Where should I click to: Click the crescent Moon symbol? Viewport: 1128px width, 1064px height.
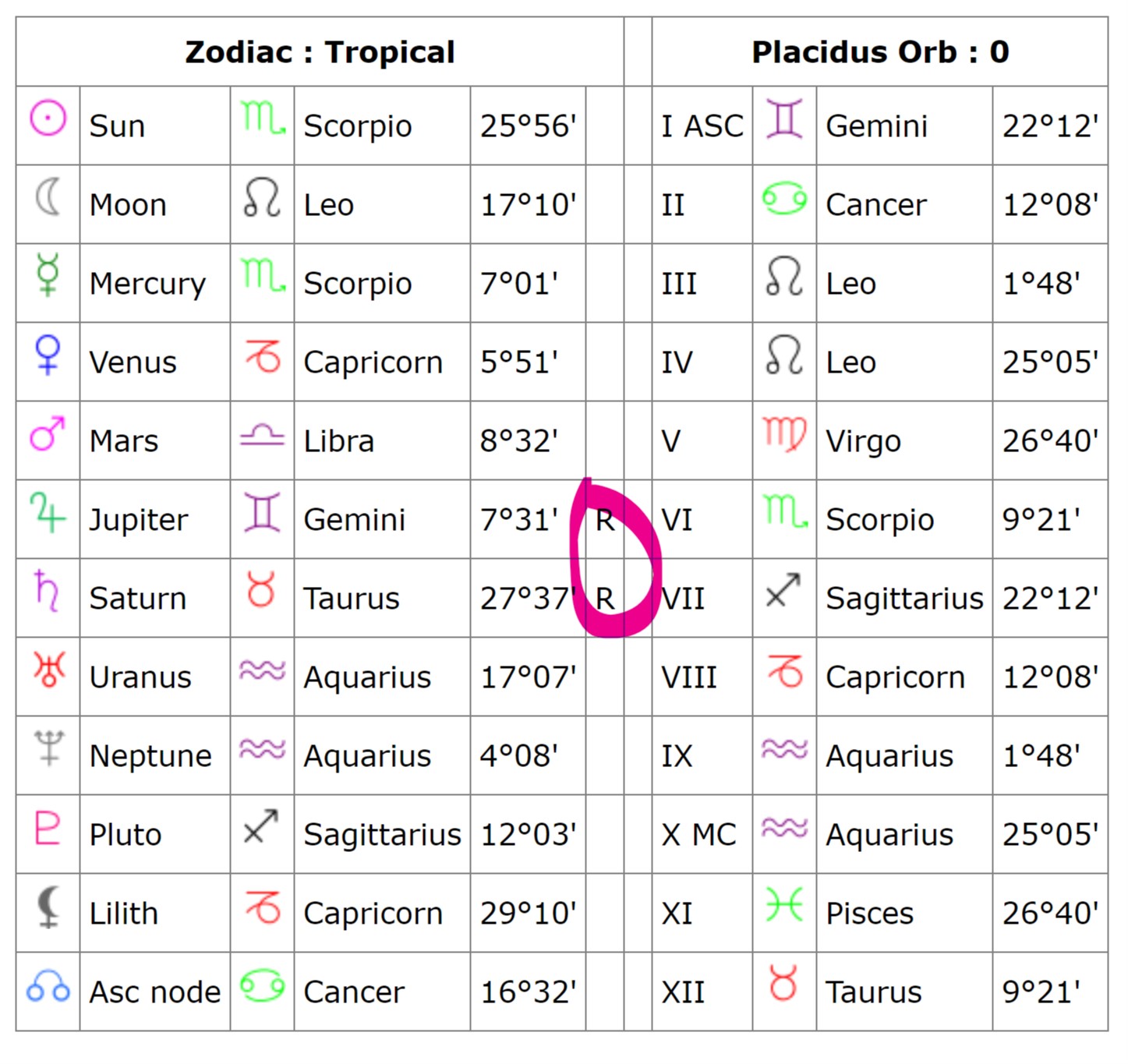click(48, 197)
